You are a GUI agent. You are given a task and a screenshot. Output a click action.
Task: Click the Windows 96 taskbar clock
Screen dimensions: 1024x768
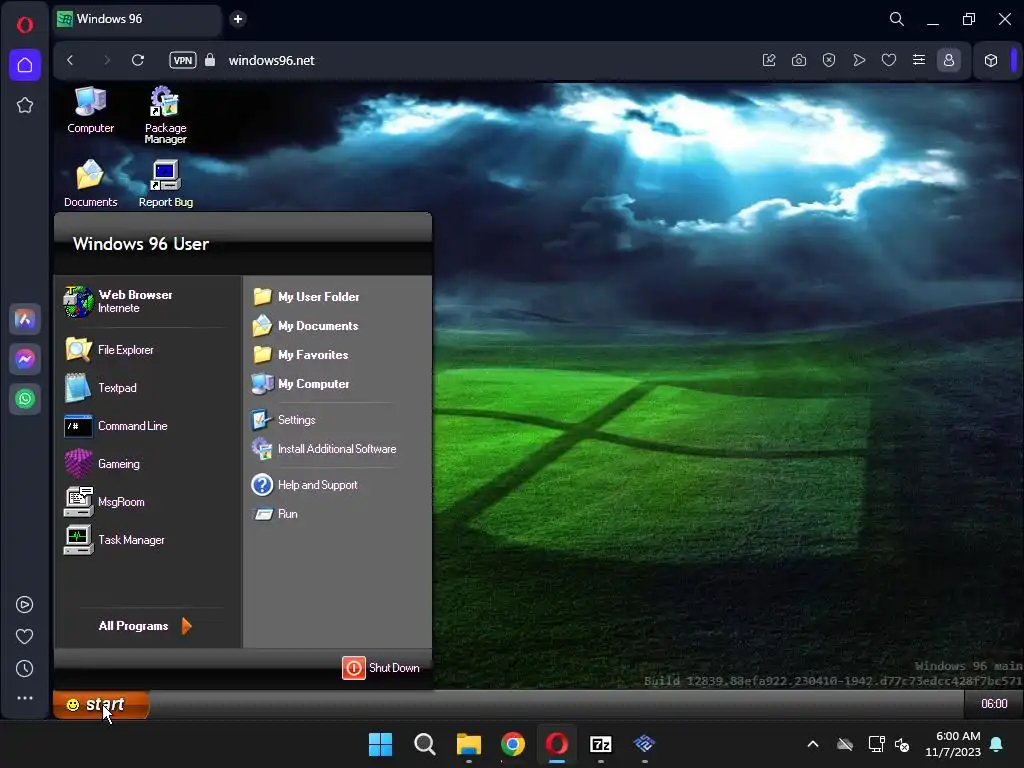[x=993, y=703]
